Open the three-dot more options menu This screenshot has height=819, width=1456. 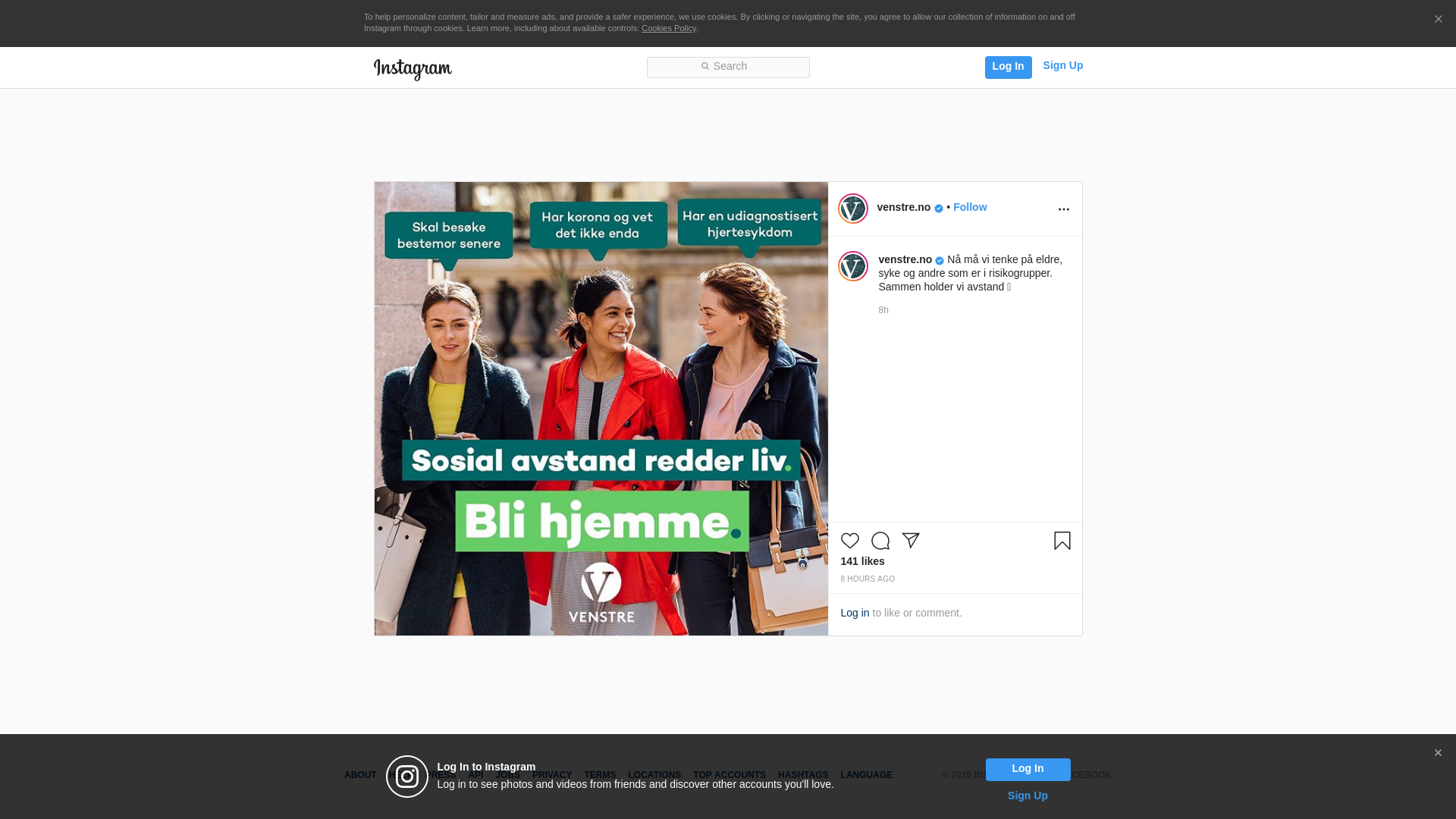pos(1063,209)
